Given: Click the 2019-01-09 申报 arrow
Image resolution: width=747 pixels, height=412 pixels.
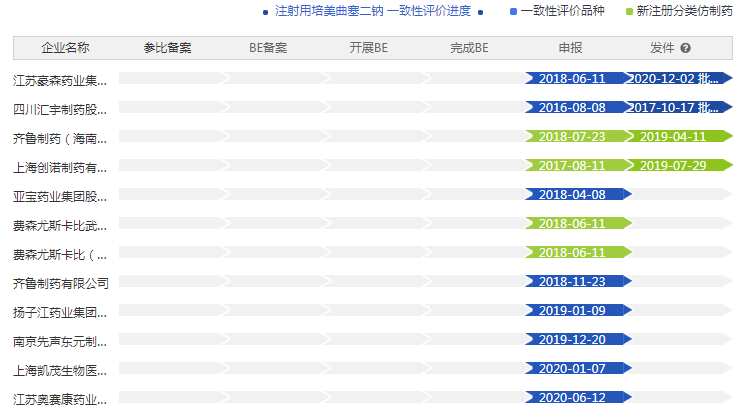Looking at the screenshot, I should [578, 311].
